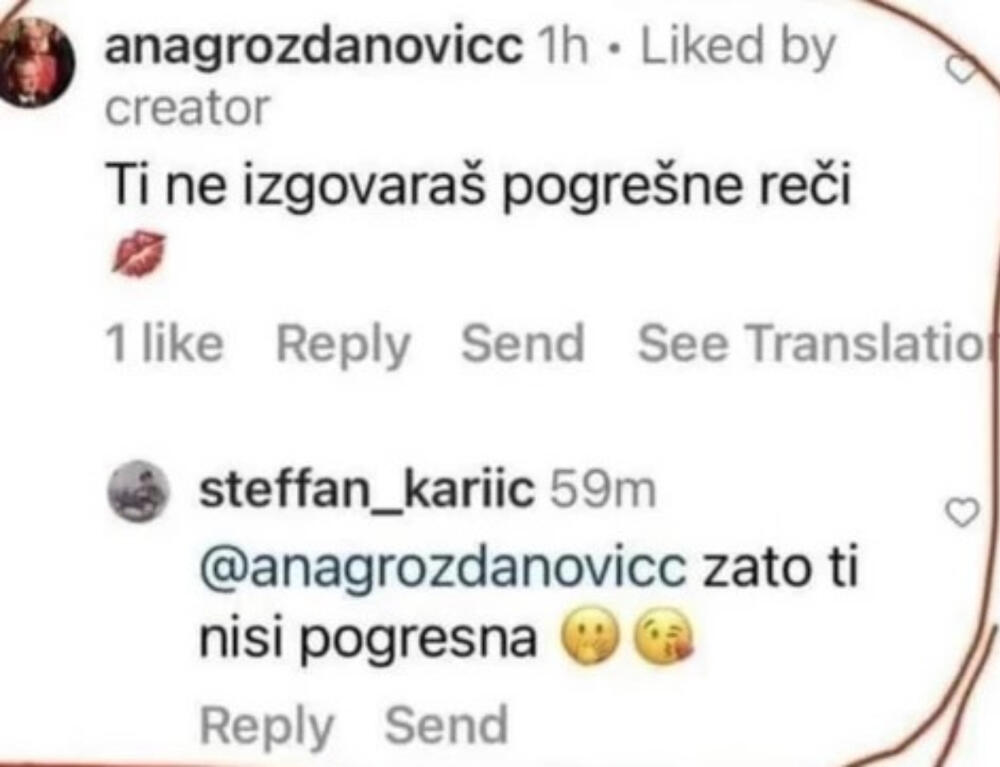1000x767 pixels.
Task: Send anagrozdanovicc's comment to someone
Action: (522, 343)
